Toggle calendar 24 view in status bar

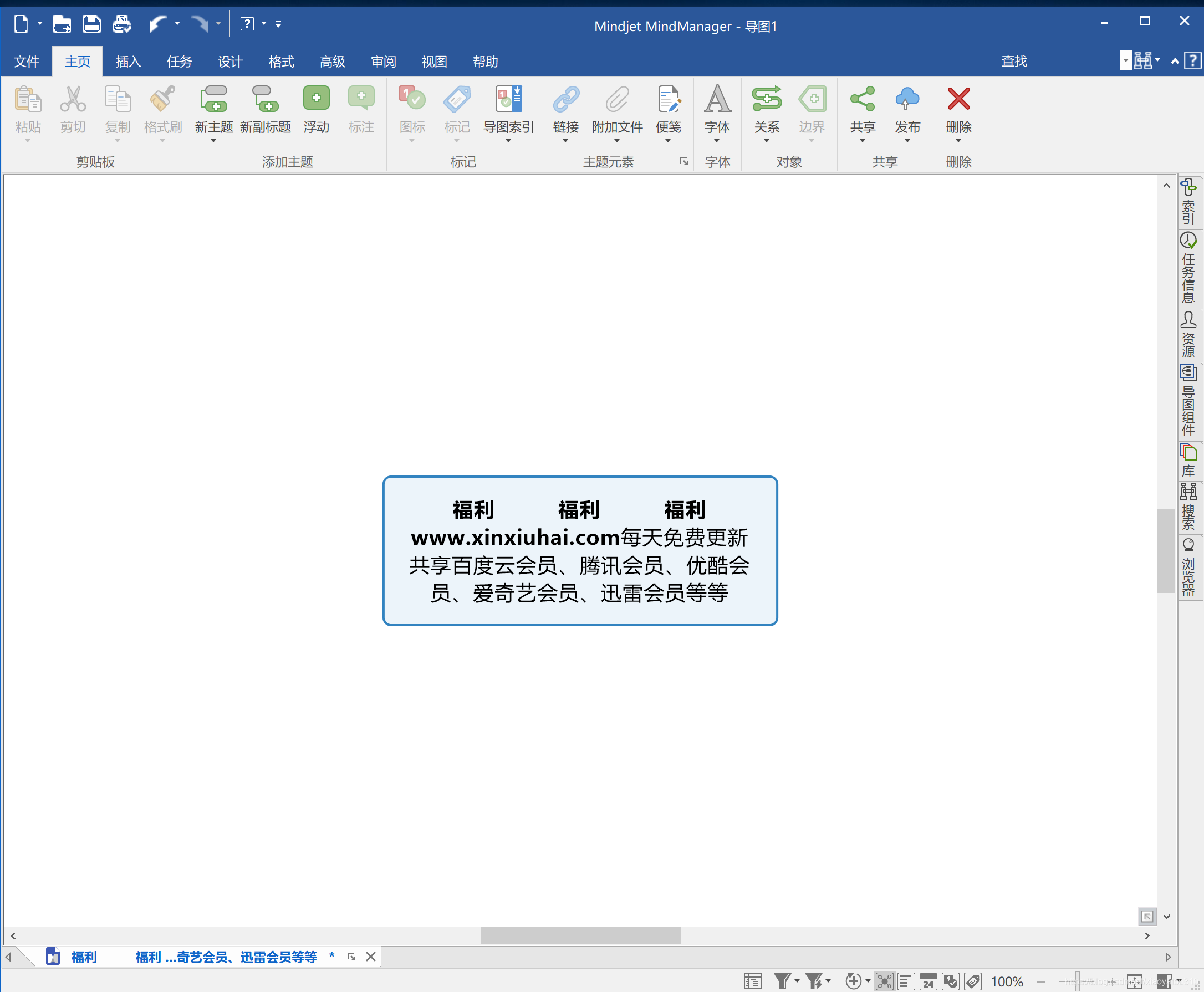(x=928, y=981)
